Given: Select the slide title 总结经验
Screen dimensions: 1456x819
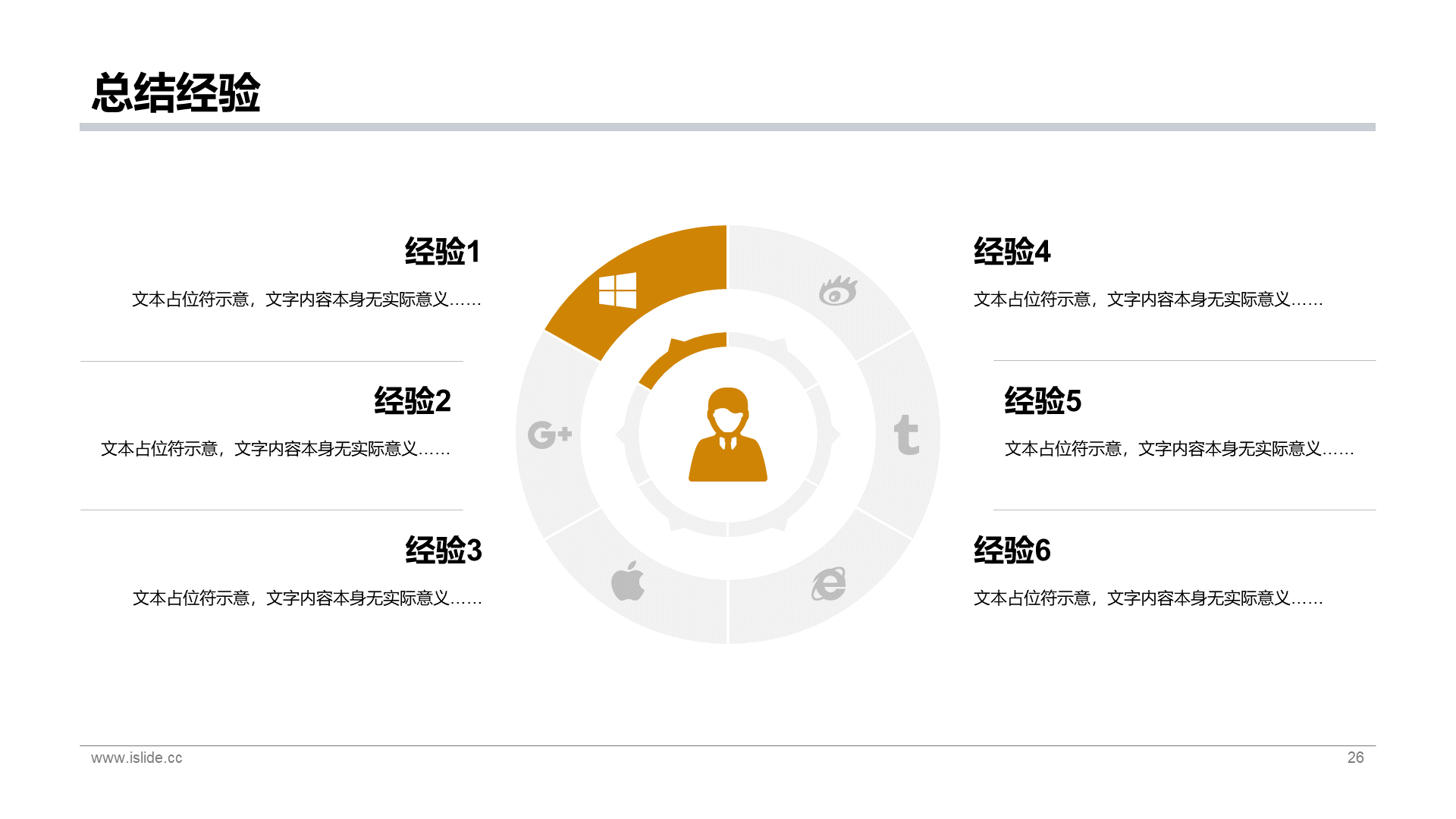Looking at the screenshot, I should point(176,93).
